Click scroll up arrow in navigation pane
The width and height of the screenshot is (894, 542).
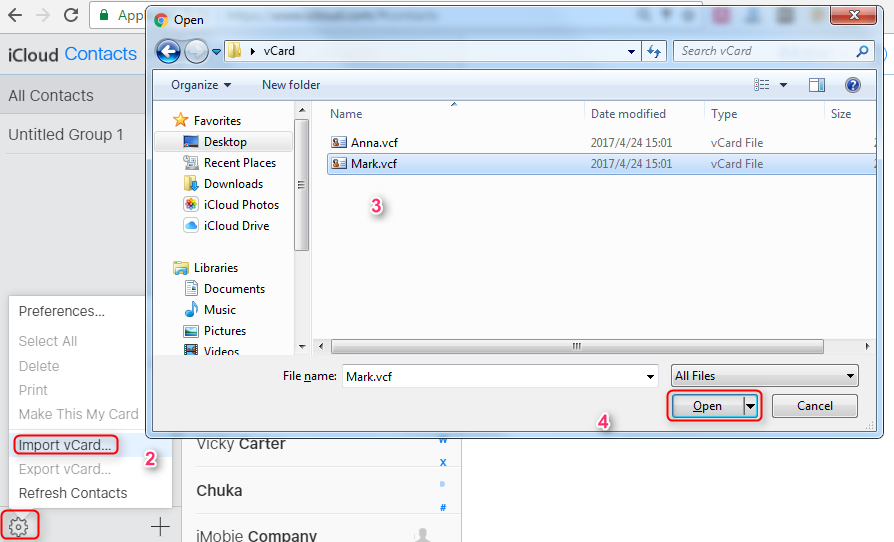302,110
